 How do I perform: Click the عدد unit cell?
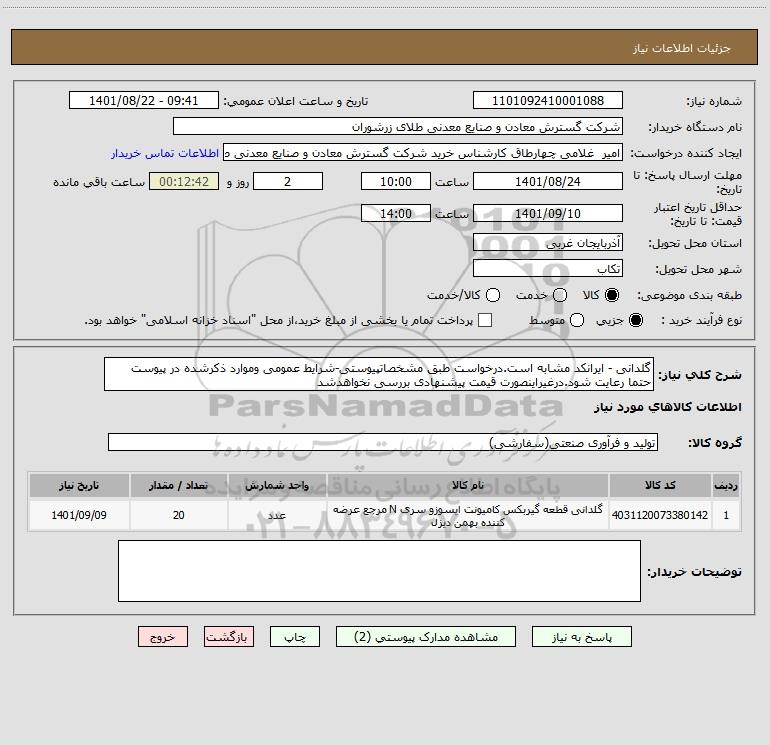(x=277, y=515)
